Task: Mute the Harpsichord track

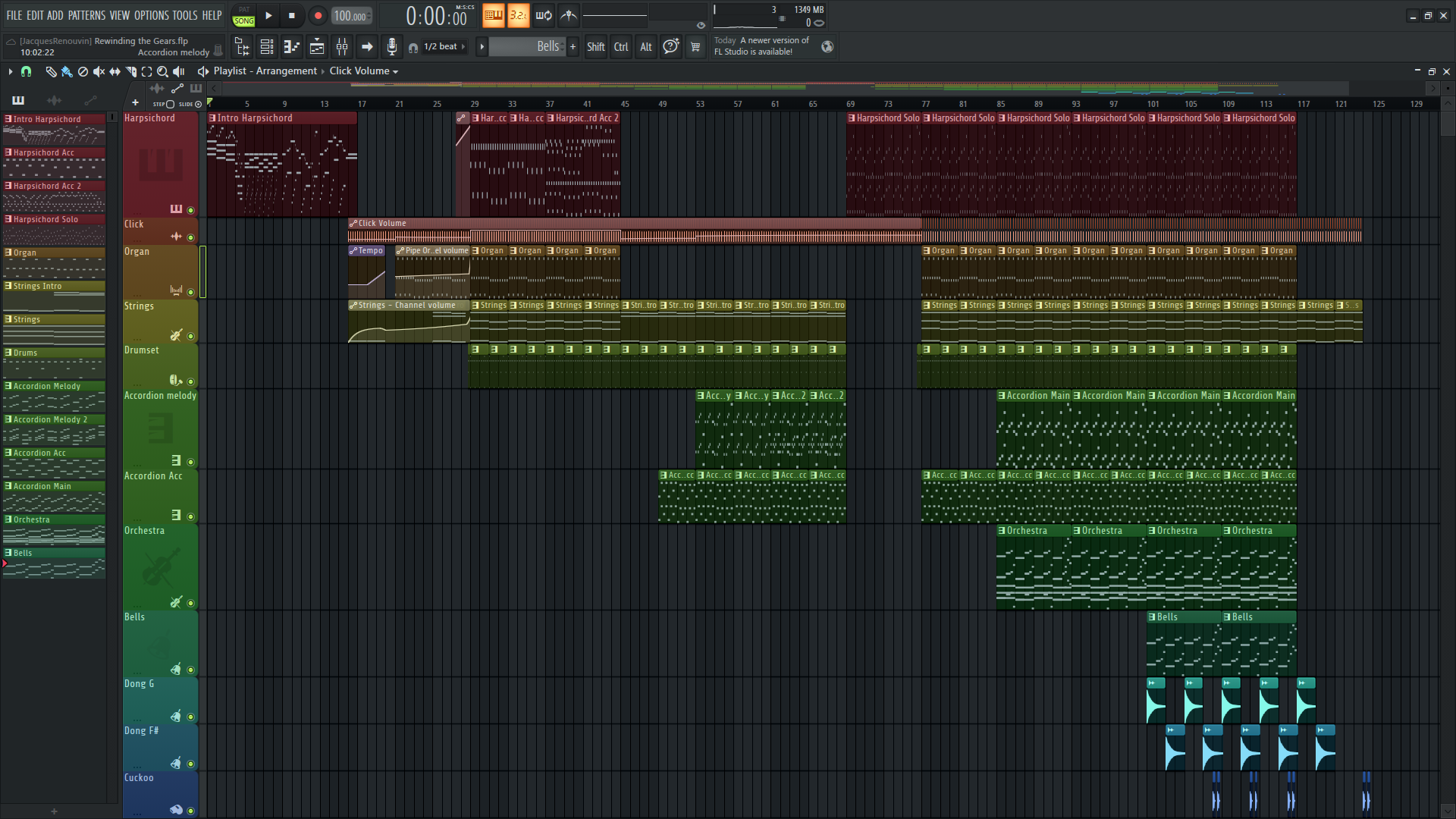Action: [x=191, y=210]
